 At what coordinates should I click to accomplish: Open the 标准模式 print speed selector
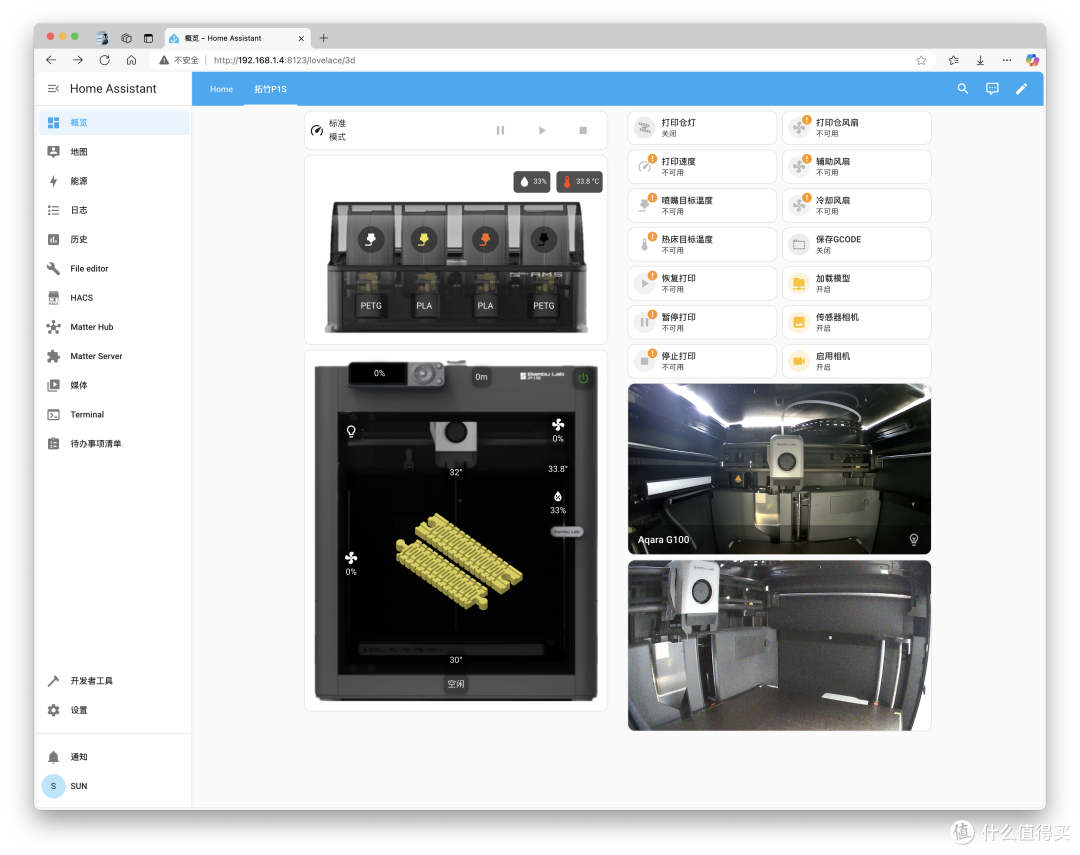331,130
